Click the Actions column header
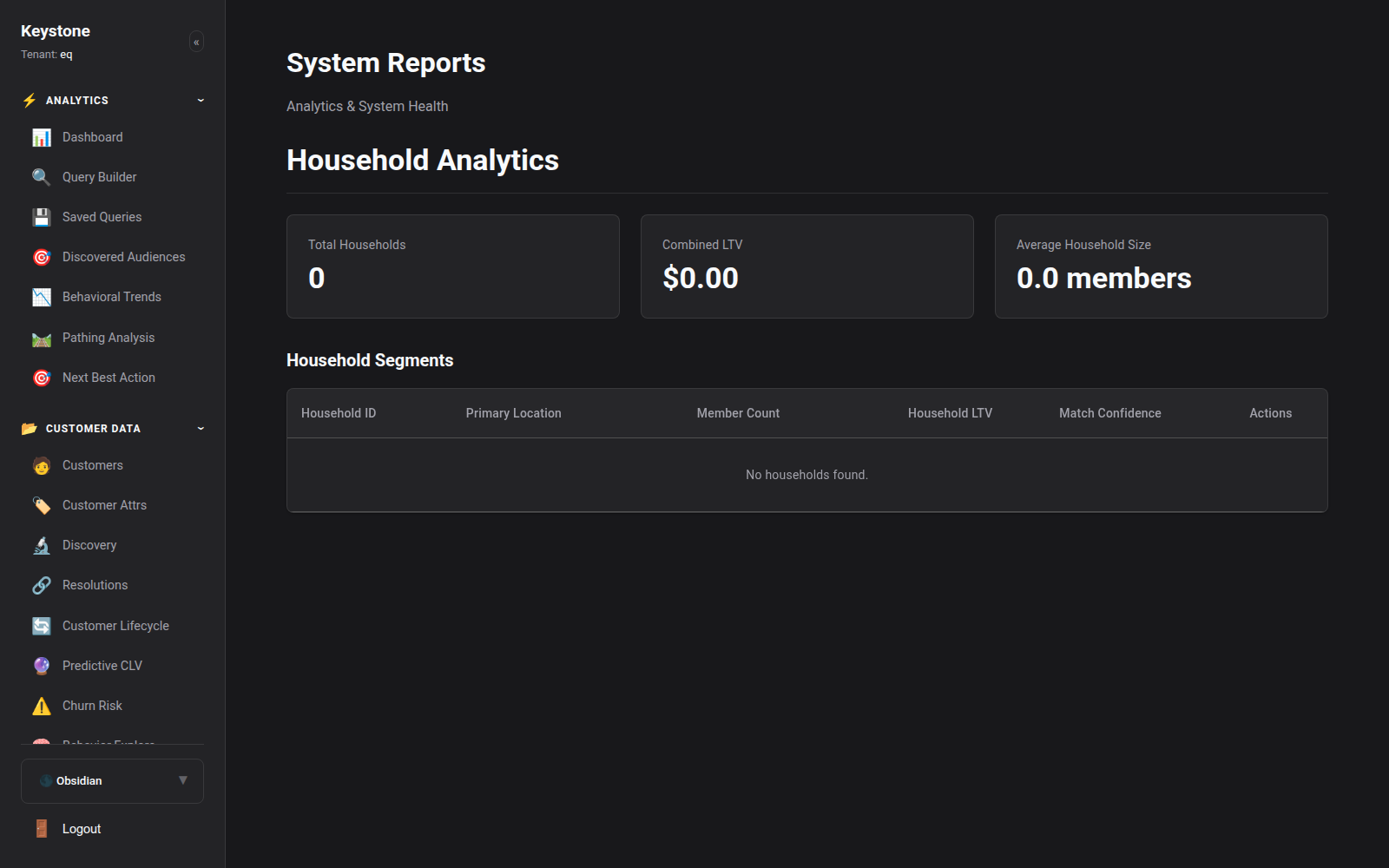Screen dimensions: 1389x868 tap(1270, 413)
